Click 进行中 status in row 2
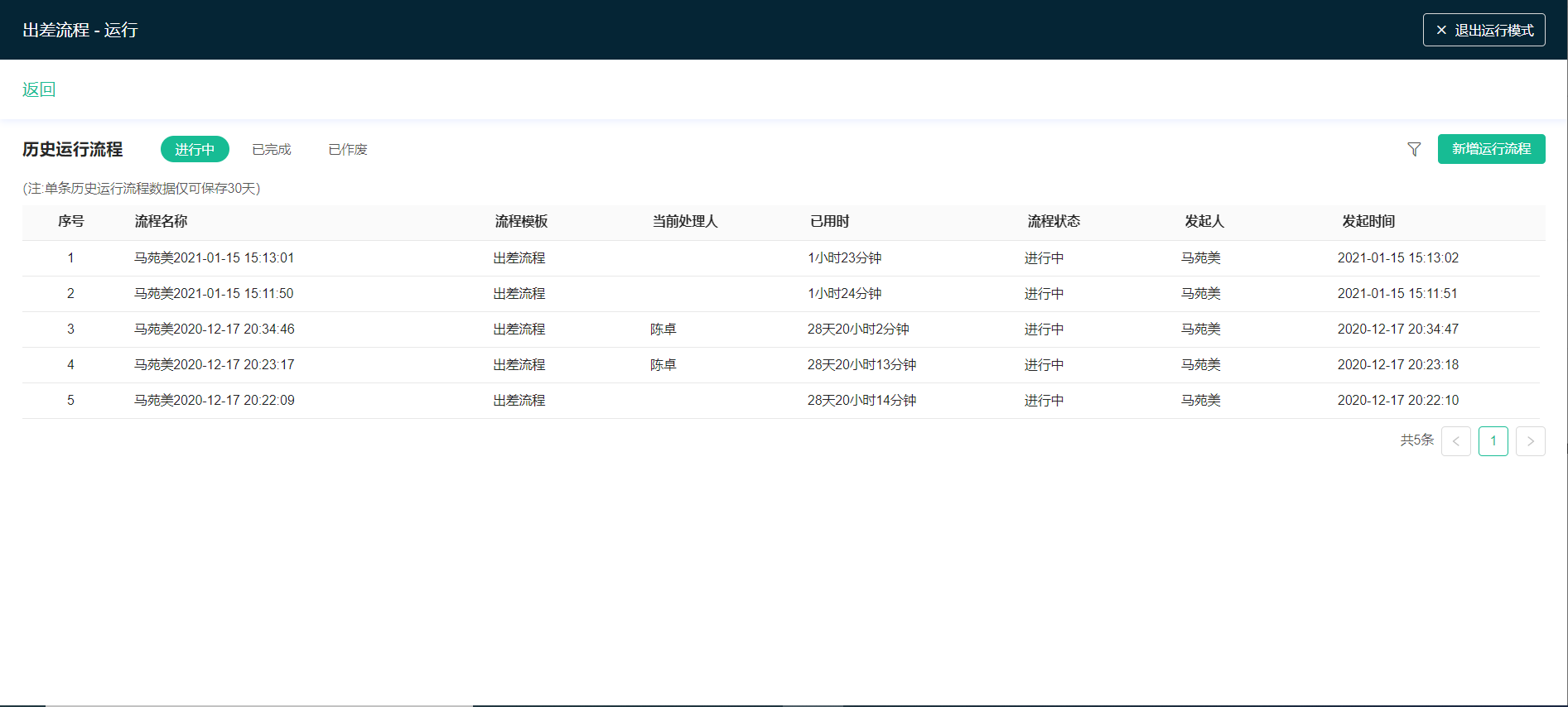This screenshot has width=1568, height=707. (1044, 293)
